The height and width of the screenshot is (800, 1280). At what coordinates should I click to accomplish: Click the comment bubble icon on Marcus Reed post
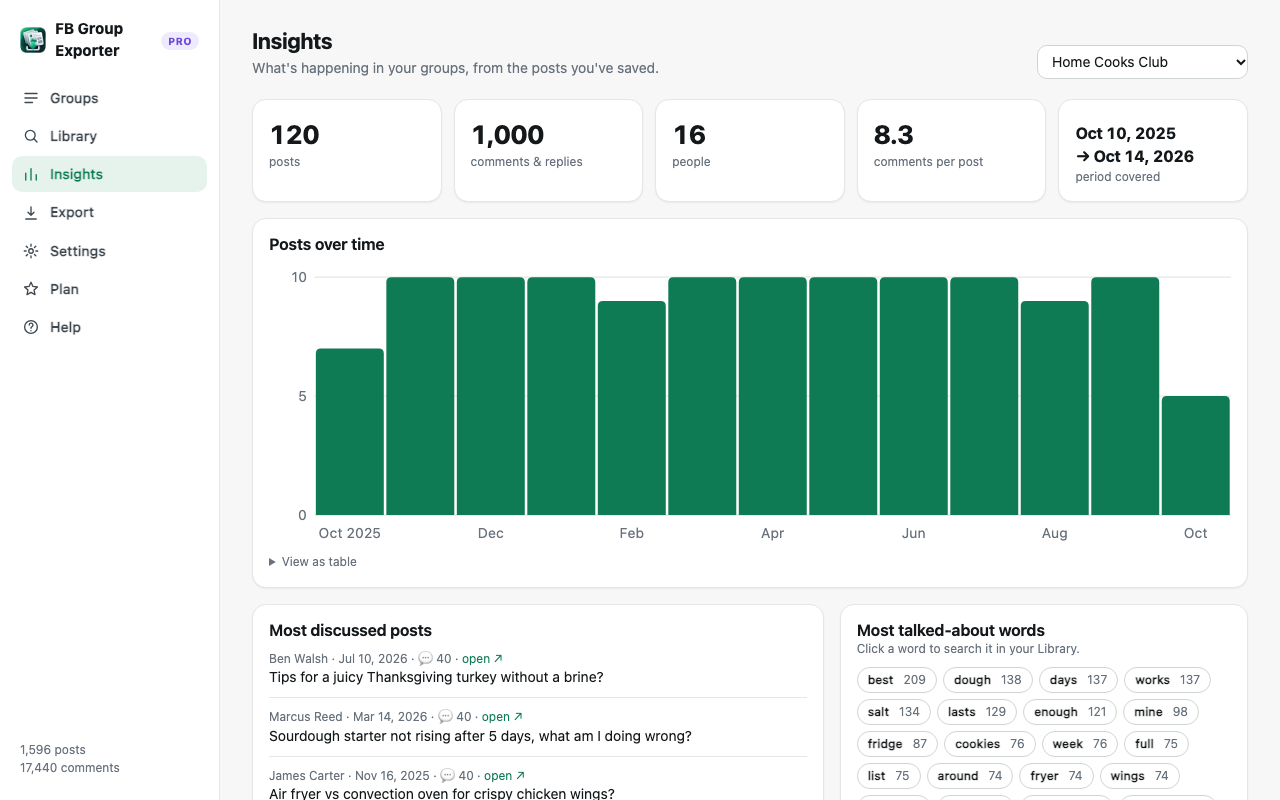pyautogui.click(x=445, y=717)
